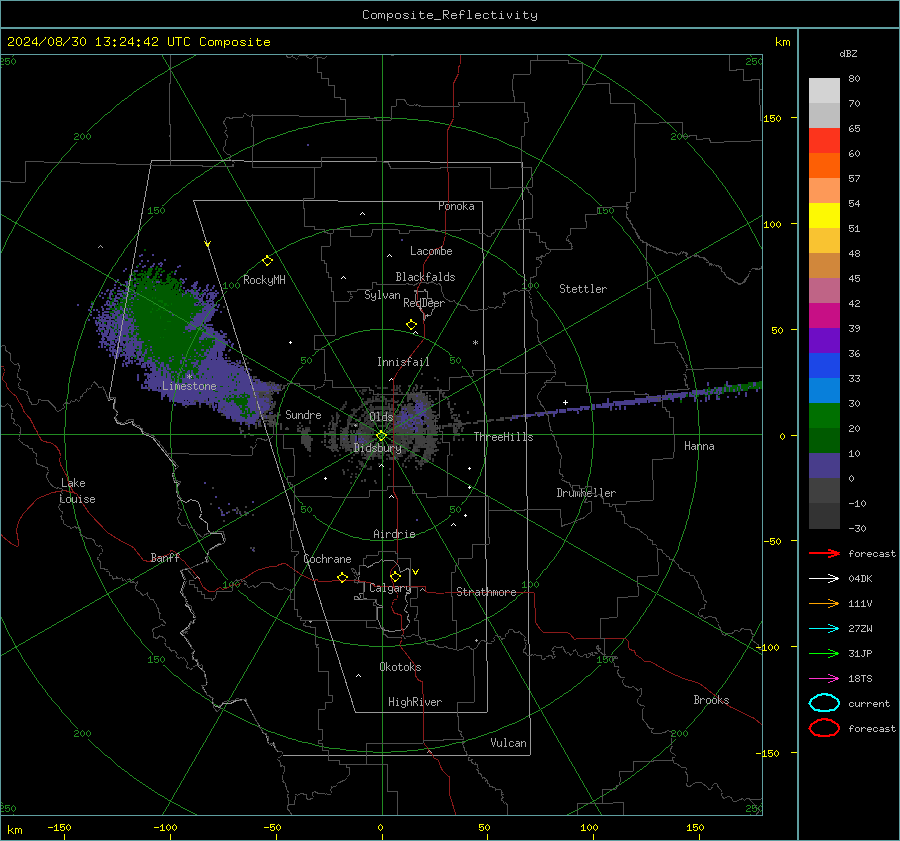Click the Sundre label on map

click(303, 414)
